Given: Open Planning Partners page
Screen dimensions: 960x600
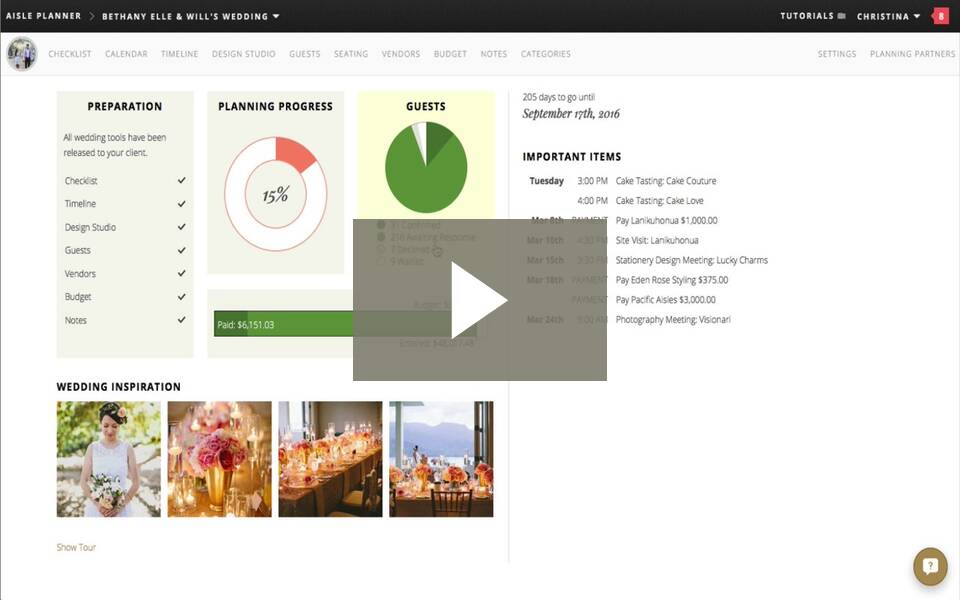Looking at the screenshot, I should click(912, 54).
